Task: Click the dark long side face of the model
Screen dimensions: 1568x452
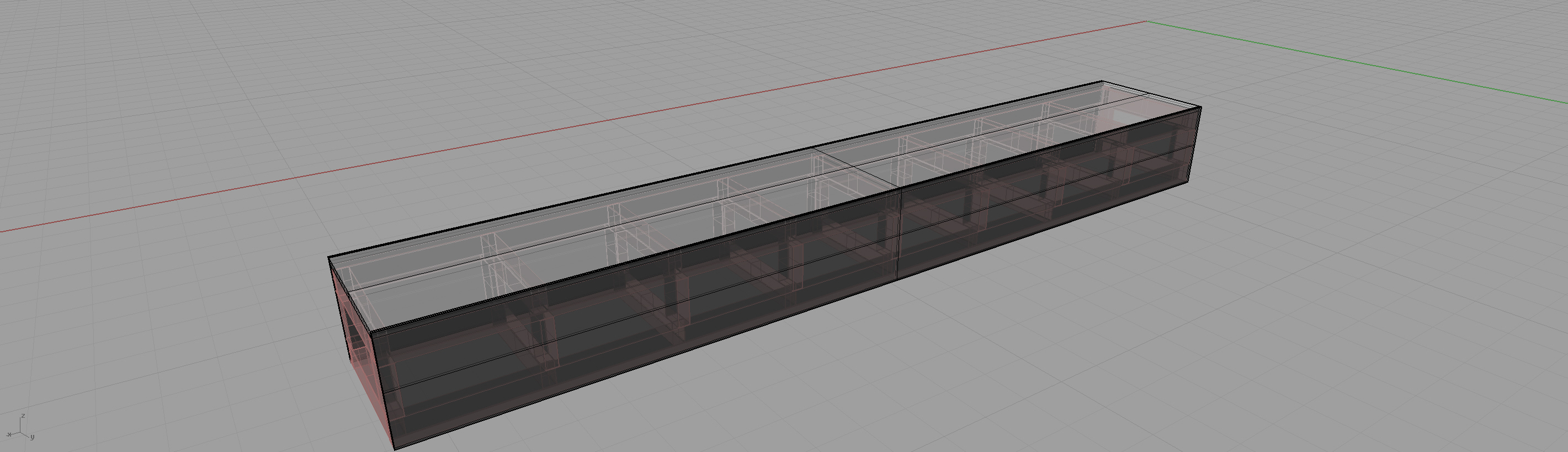Action: [x=785, y=280]
